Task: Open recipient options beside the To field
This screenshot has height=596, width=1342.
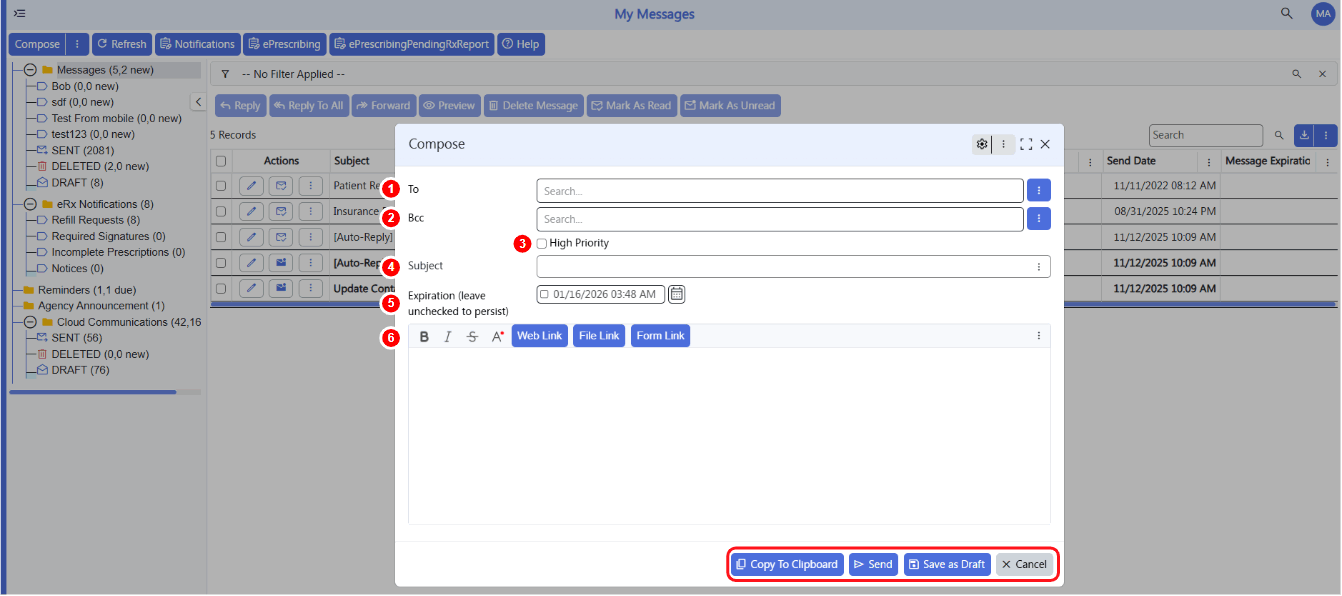Action: pos(1039,190)
